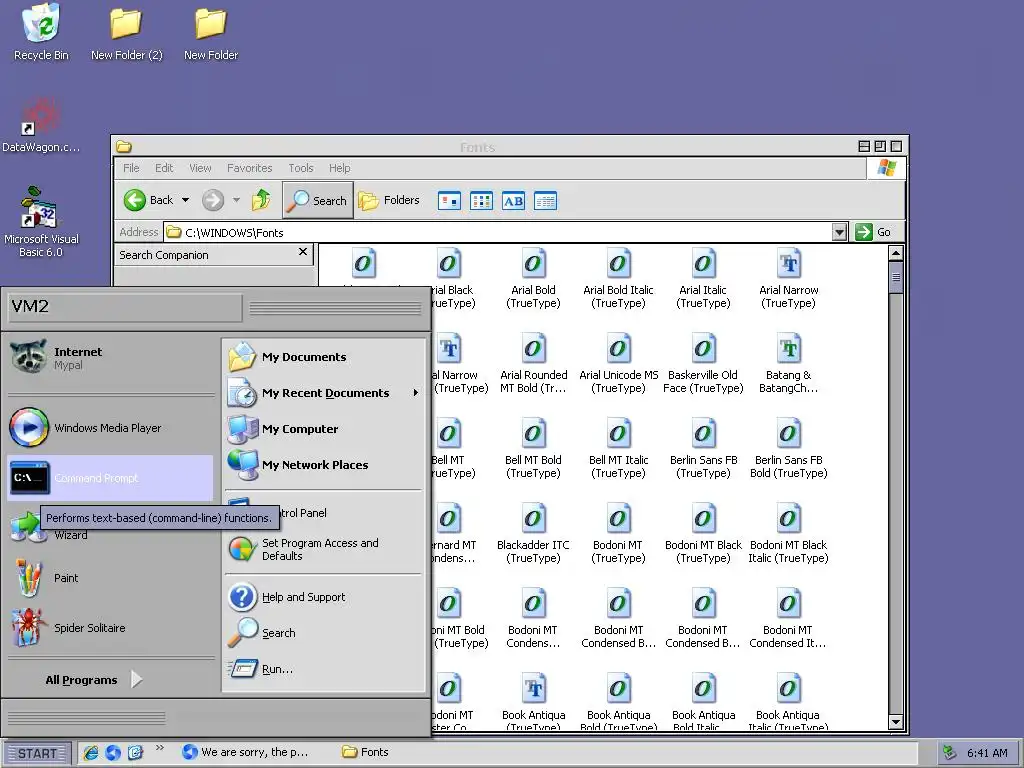Open the Favorites menu

249,168
